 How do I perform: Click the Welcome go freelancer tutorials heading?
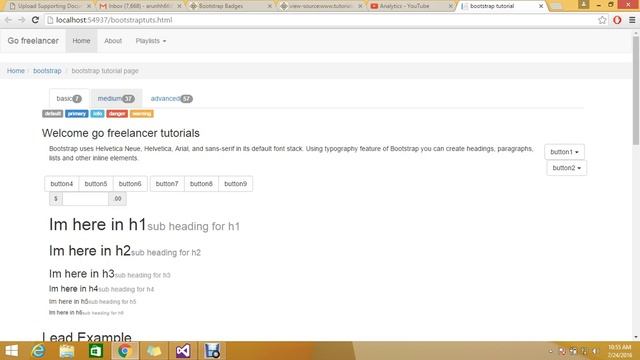[x=121, y=133]
